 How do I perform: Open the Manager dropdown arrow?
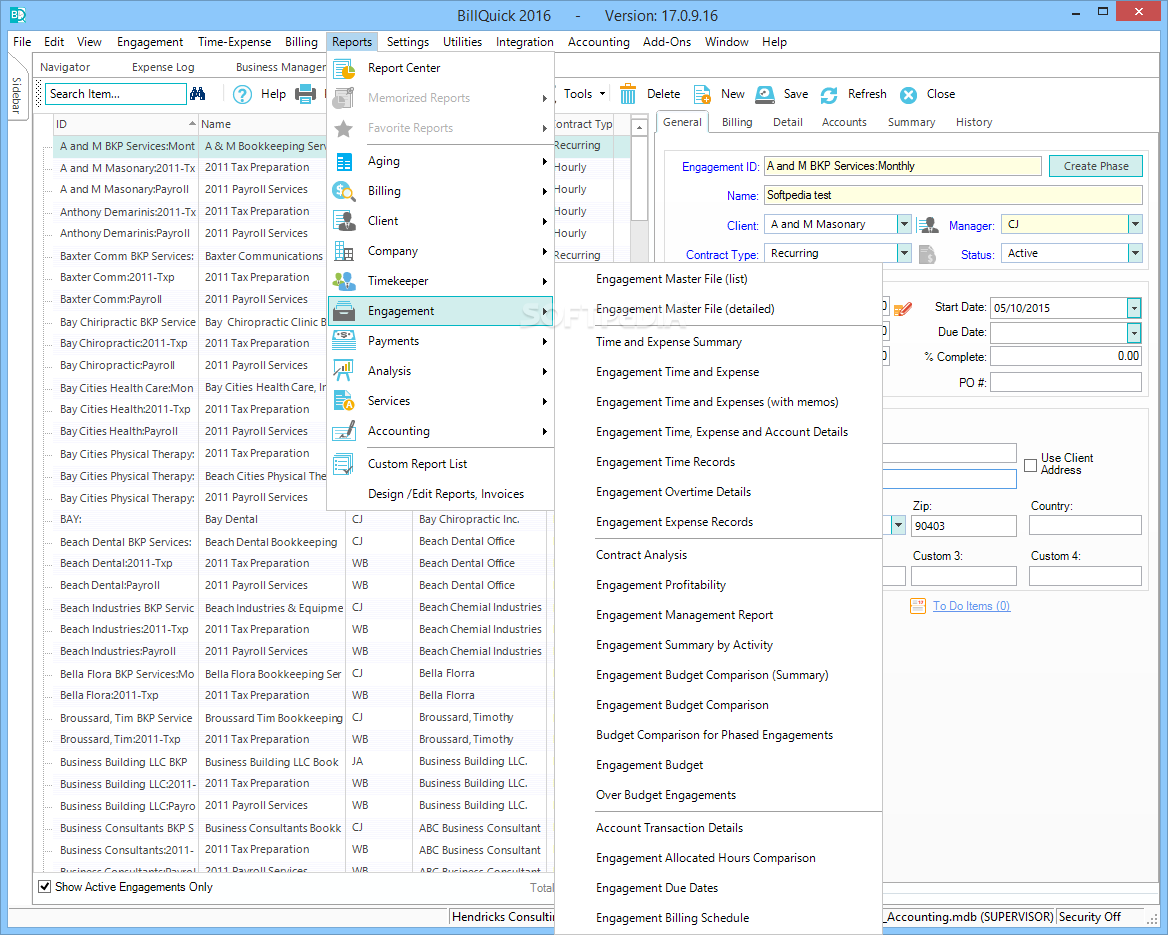tap(1135, 224)
